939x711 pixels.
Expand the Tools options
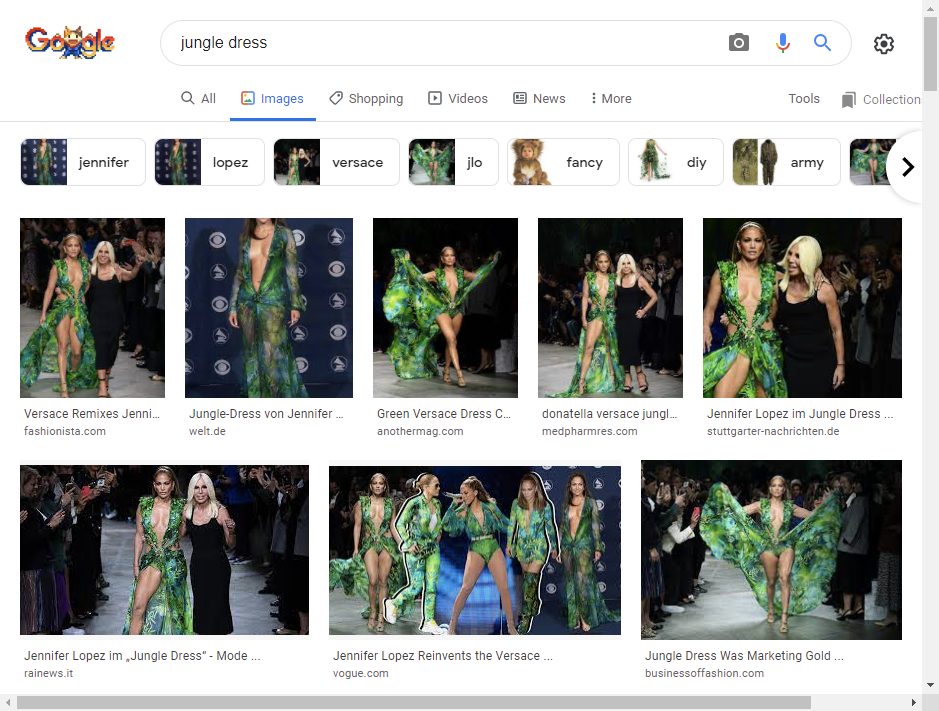point(803,98)
